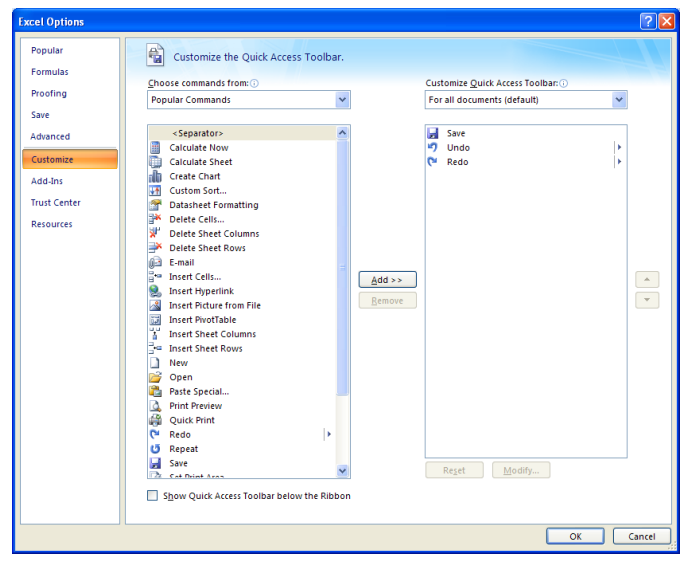This screenshot has height=564, width=690.
Task: Confirm with the OK button
Action: [x=575, y=536]
